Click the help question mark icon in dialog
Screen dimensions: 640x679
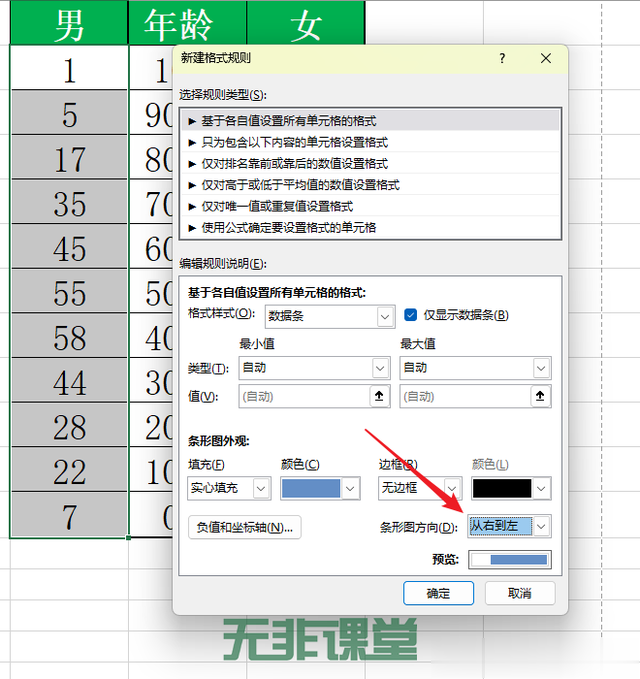502,58
